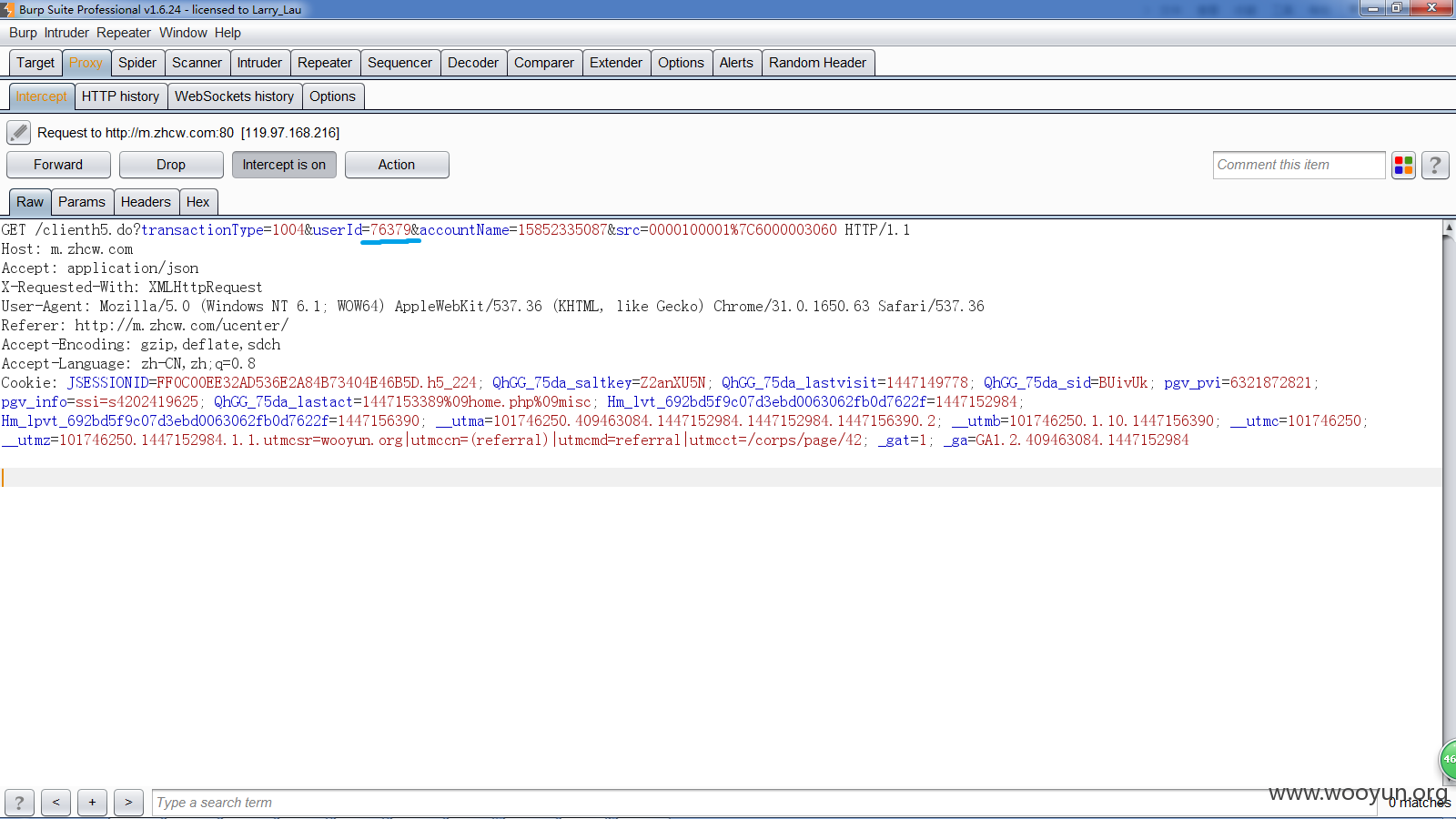Open the main Options tab
Viewport: 1456px width, 819px height.
(x=681, y=63)
